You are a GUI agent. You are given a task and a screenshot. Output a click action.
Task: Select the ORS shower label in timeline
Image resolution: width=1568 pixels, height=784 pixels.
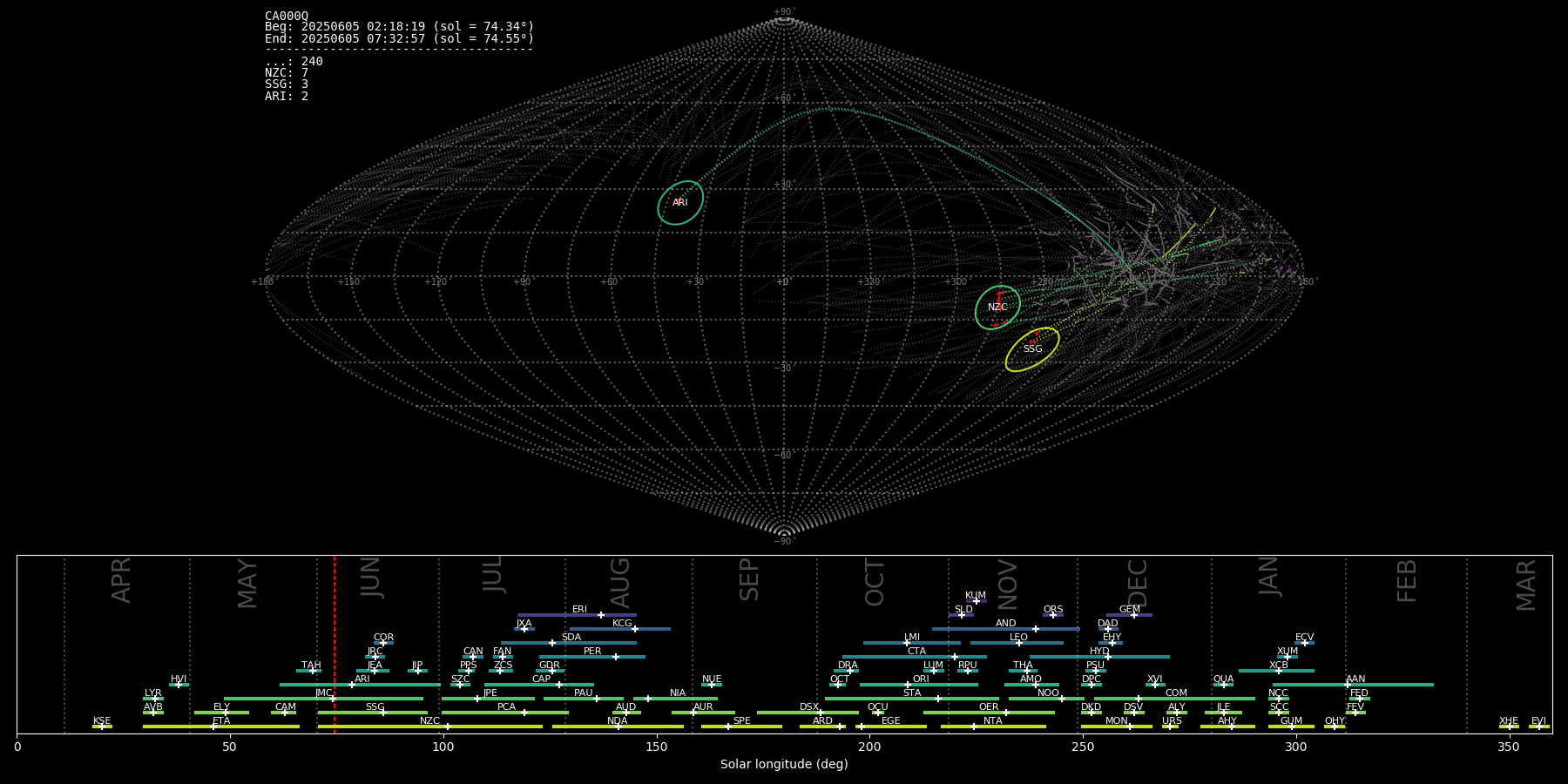tap(1053, 609)
